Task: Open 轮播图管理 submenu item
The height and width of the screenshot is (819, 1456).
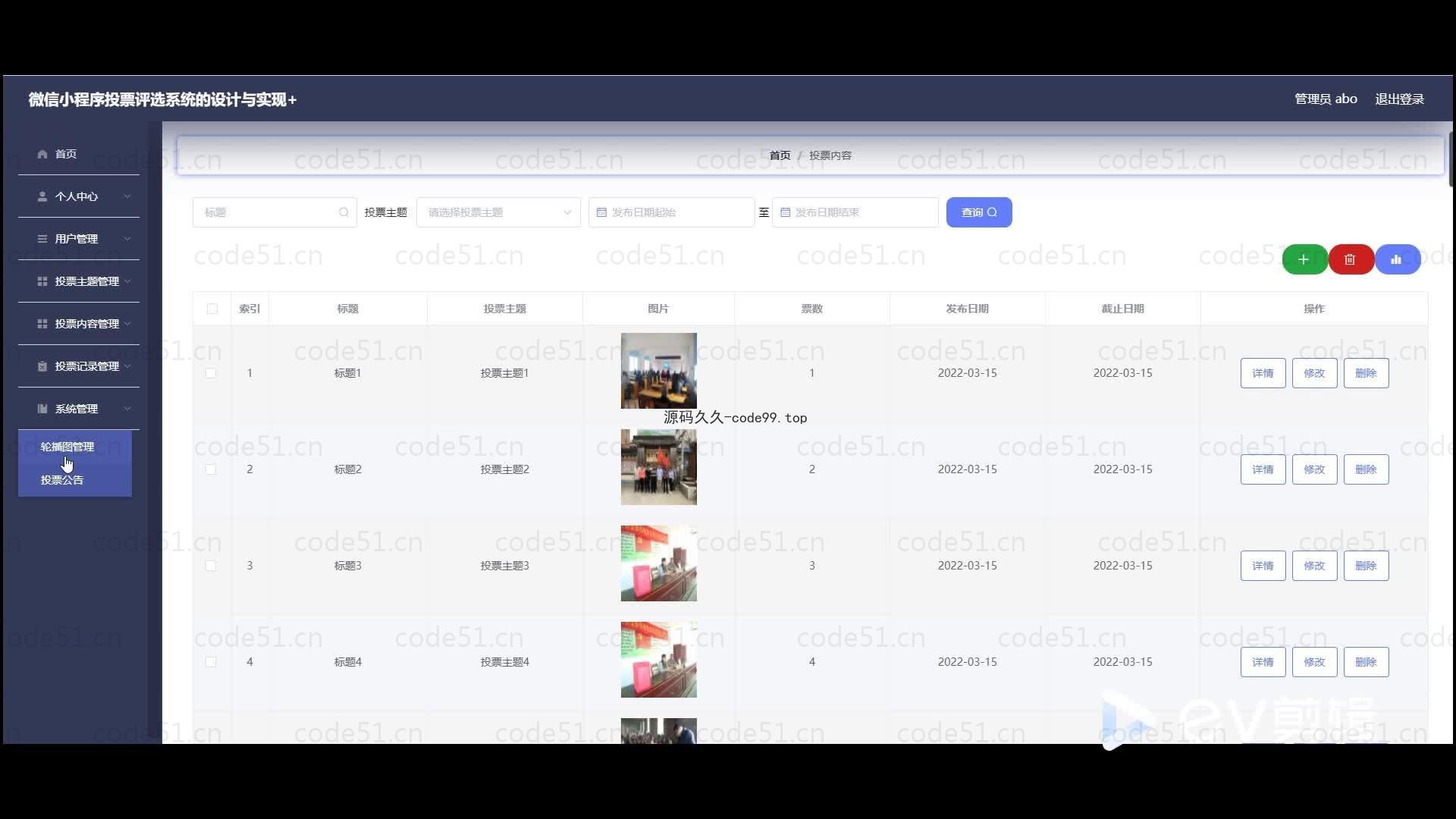Action: tap(75, 447)
